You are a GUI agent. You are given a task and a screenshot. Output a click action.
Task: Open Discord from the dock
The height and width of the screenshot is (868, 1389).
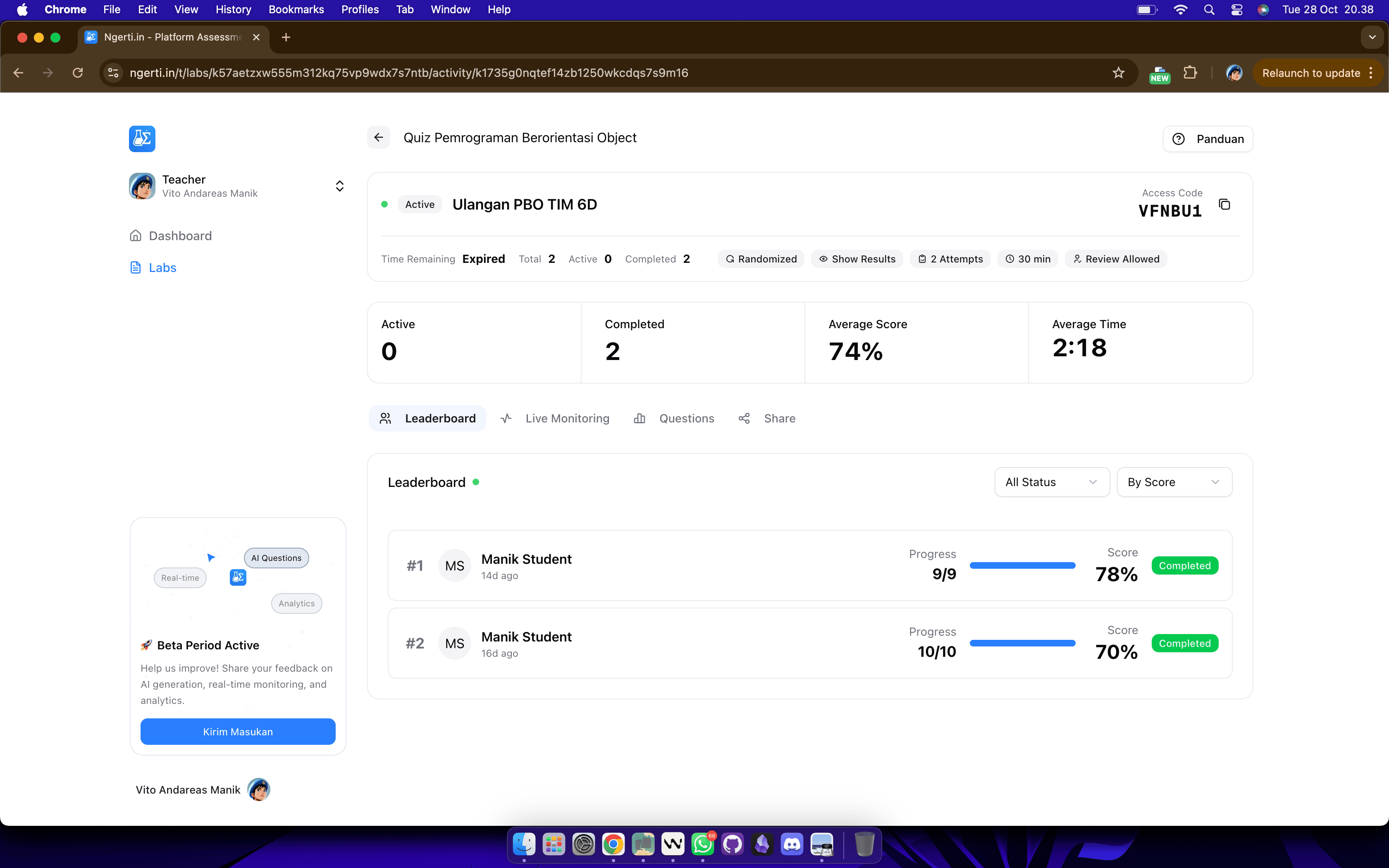tap(792, 844)
